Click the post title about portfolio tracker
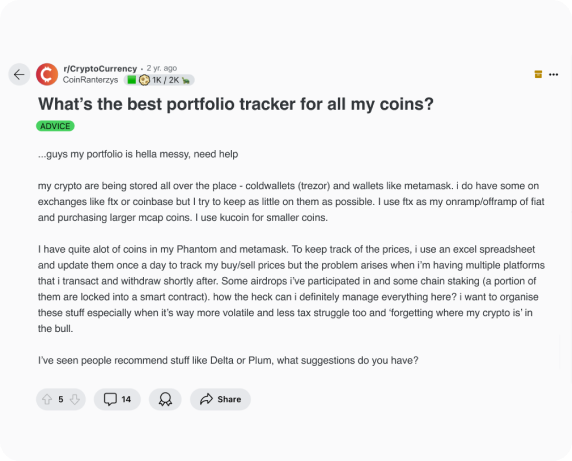The width and height of the screenshot is (572, 461). (x=236, y=104)
